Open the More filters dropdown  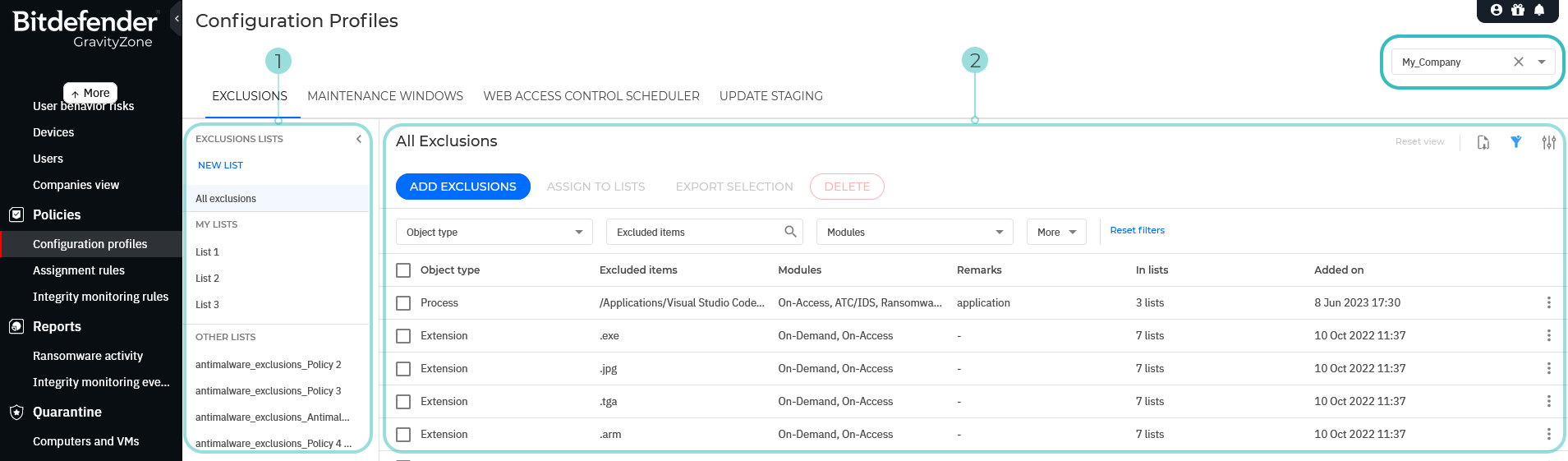(x=1056, y=232)
